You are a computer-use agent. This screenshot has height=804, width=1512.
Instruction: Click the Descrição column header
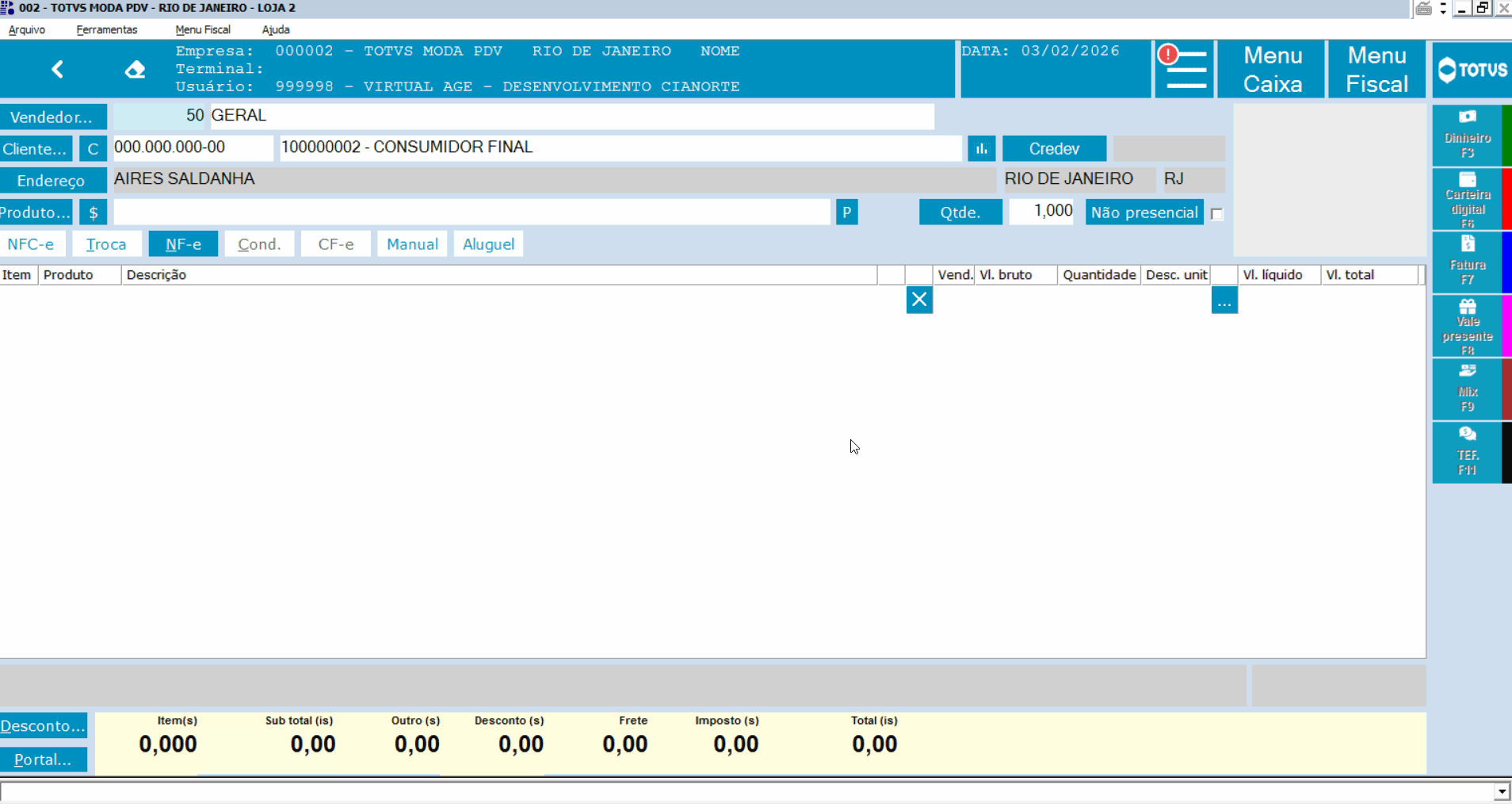click(499, 275)
